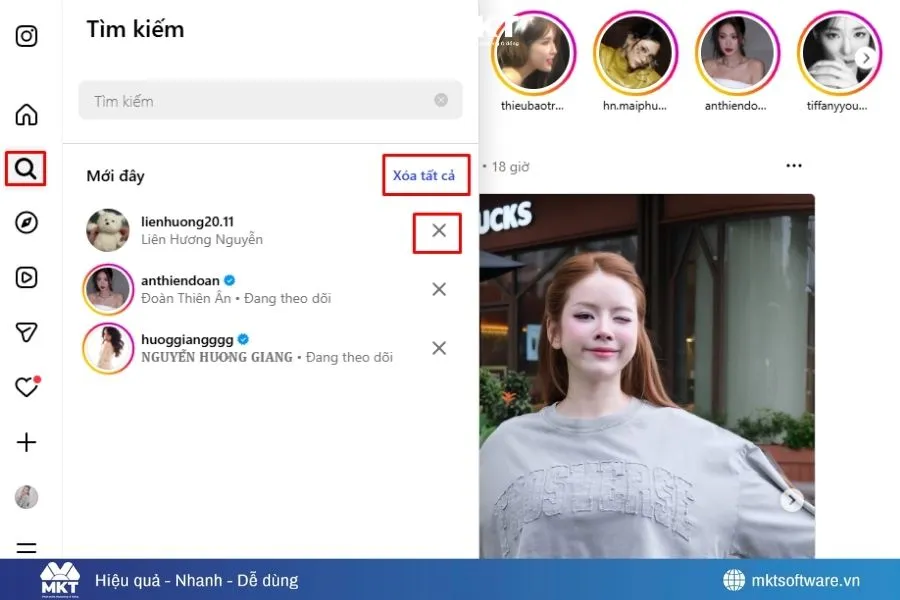Image resolution: width=900 pixels, height=600 pixels.
Task: Open the Reels icon
Action: pyautogui.click(x=27, y=278)
